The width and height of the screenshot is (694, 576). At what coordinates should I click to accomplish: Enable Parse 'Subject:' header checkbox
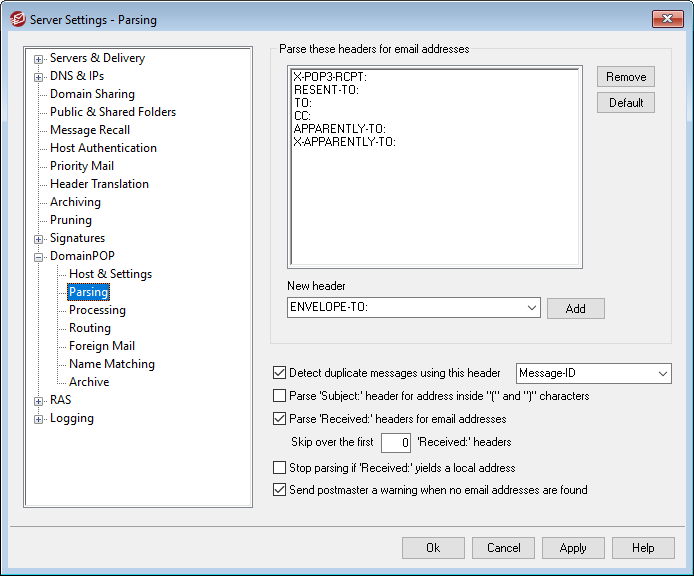tap(279, 396)
